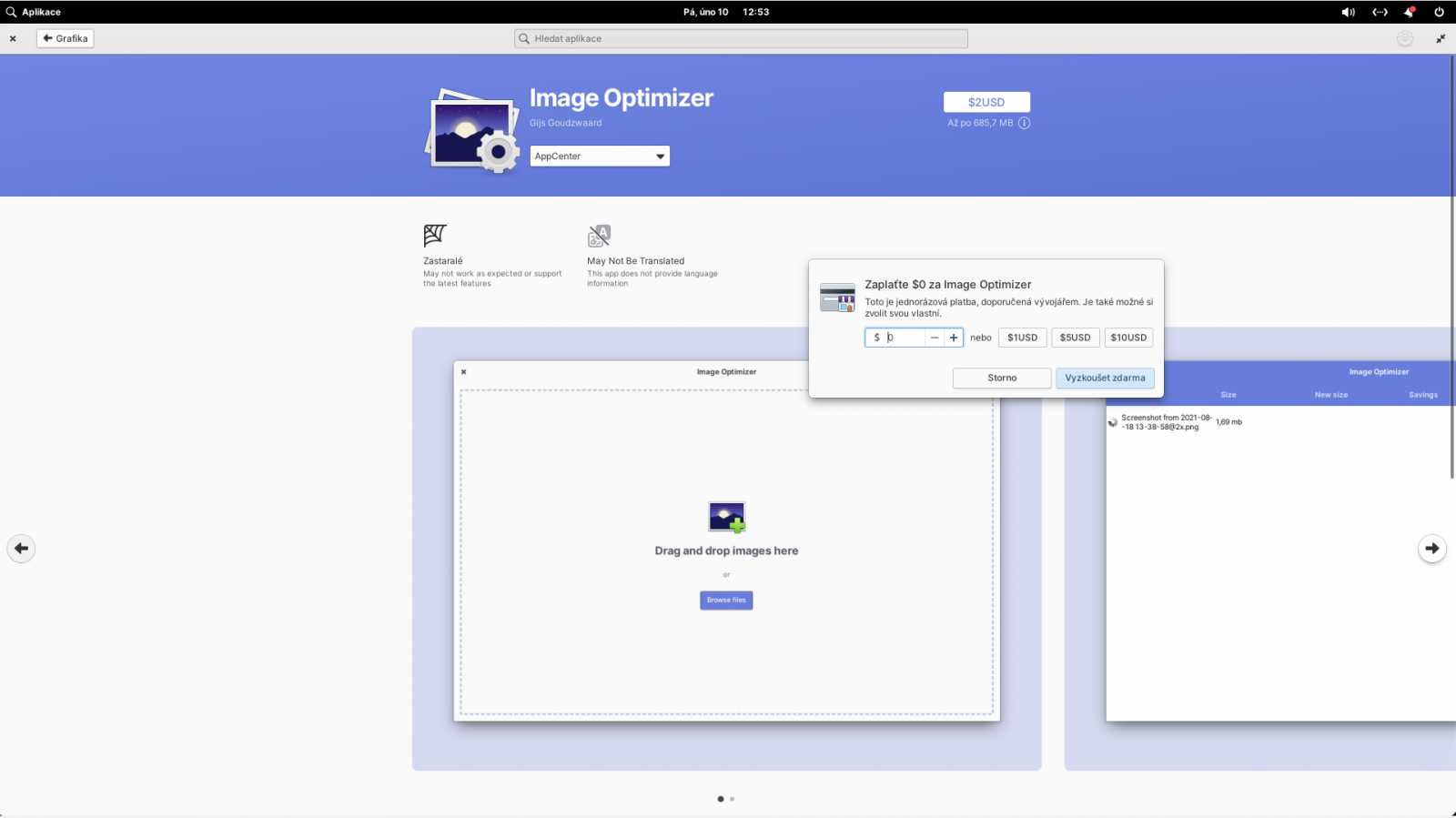Select first screenshot page dot
Viewport: 1456px width, 818px height.
pyautogui.click(x=721, y=799)
